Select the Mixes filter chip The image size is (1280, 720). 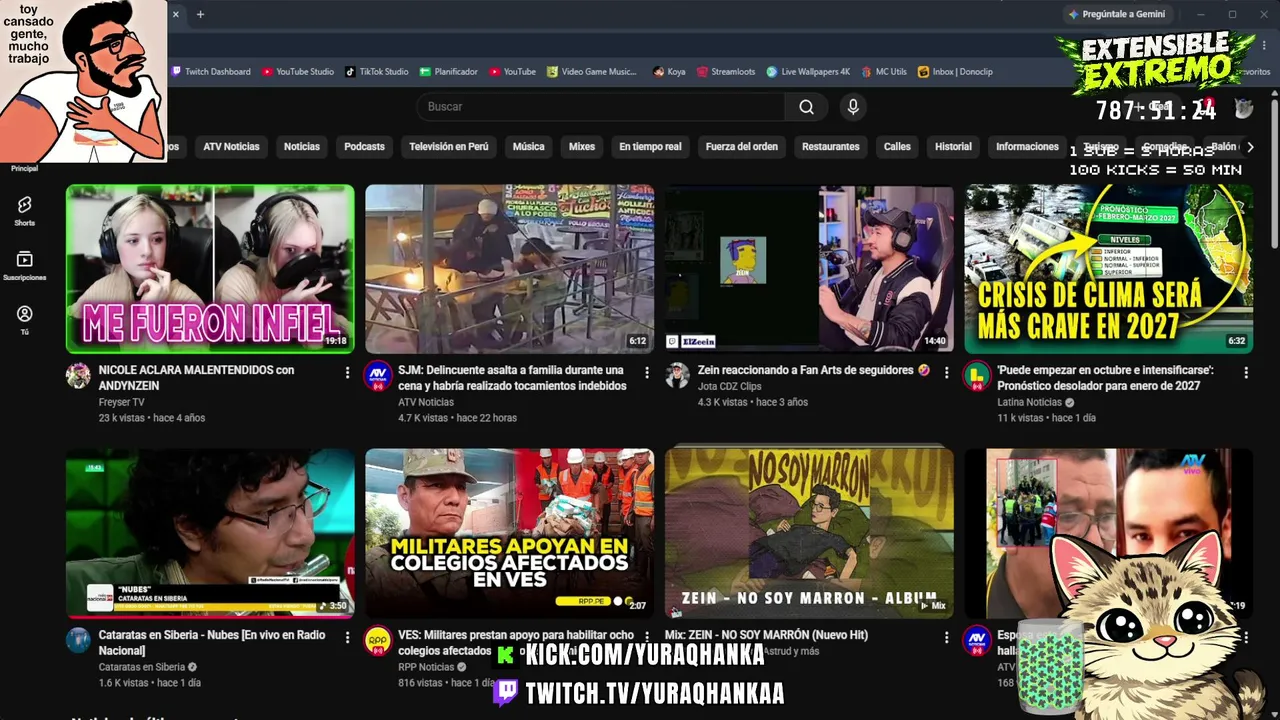point(582,147)
